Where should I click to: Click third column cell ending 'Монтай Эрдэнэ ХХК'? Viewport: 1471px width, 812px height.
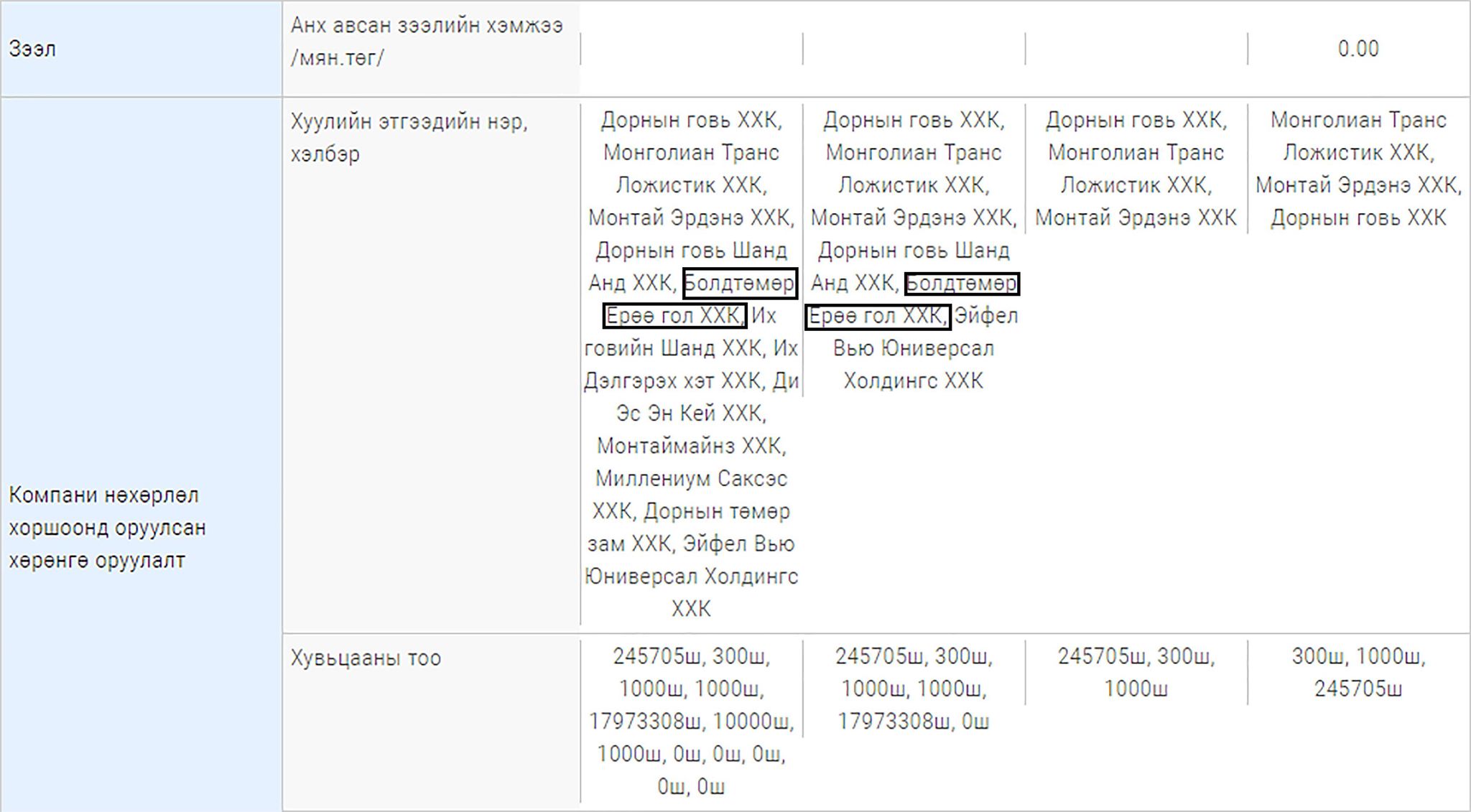click(1136, 169)
